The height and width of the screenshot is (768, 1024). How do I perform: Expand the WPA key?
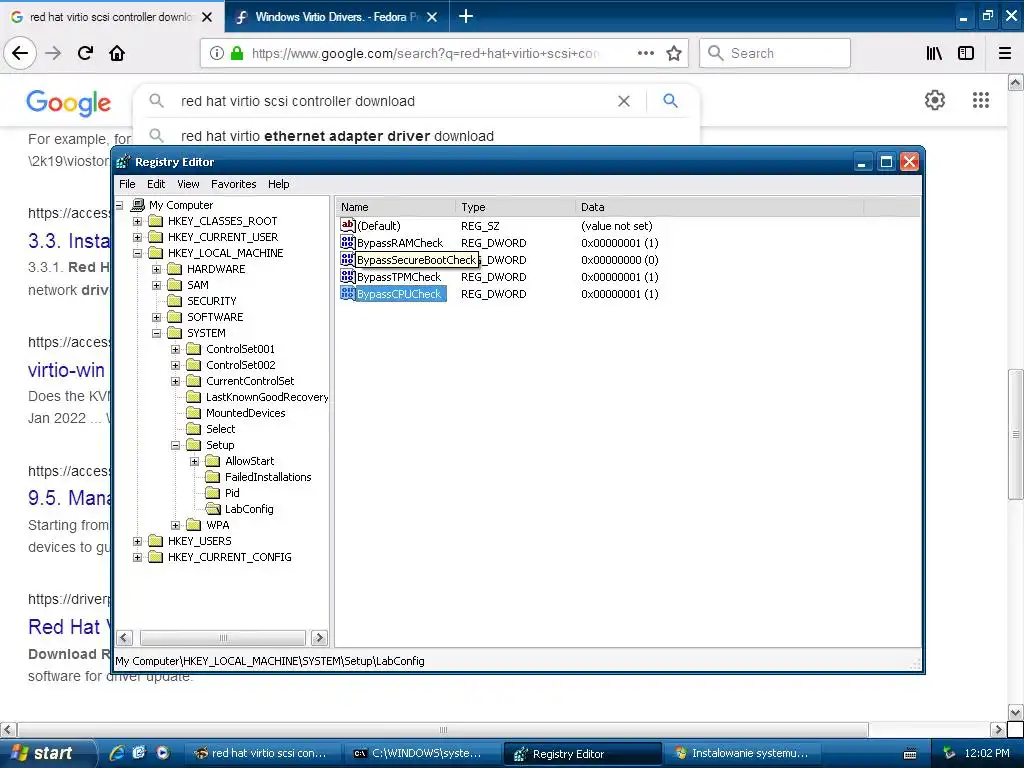175,526
